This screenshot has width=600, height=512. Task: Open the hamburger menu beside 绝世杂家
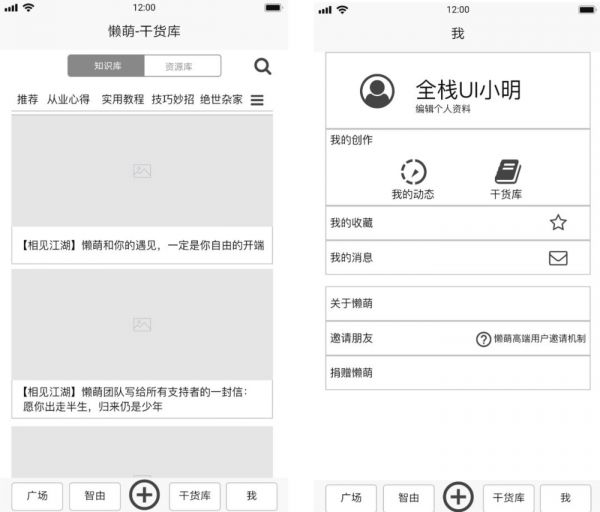[257, 100]
